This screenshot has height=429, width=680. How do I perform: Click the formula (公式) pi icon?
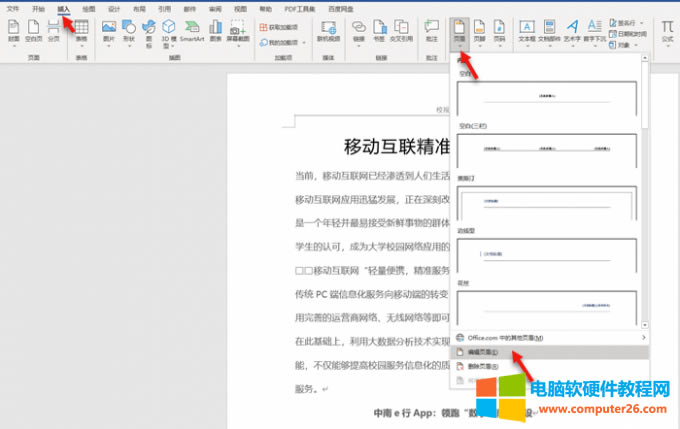[x=665, y=29]
